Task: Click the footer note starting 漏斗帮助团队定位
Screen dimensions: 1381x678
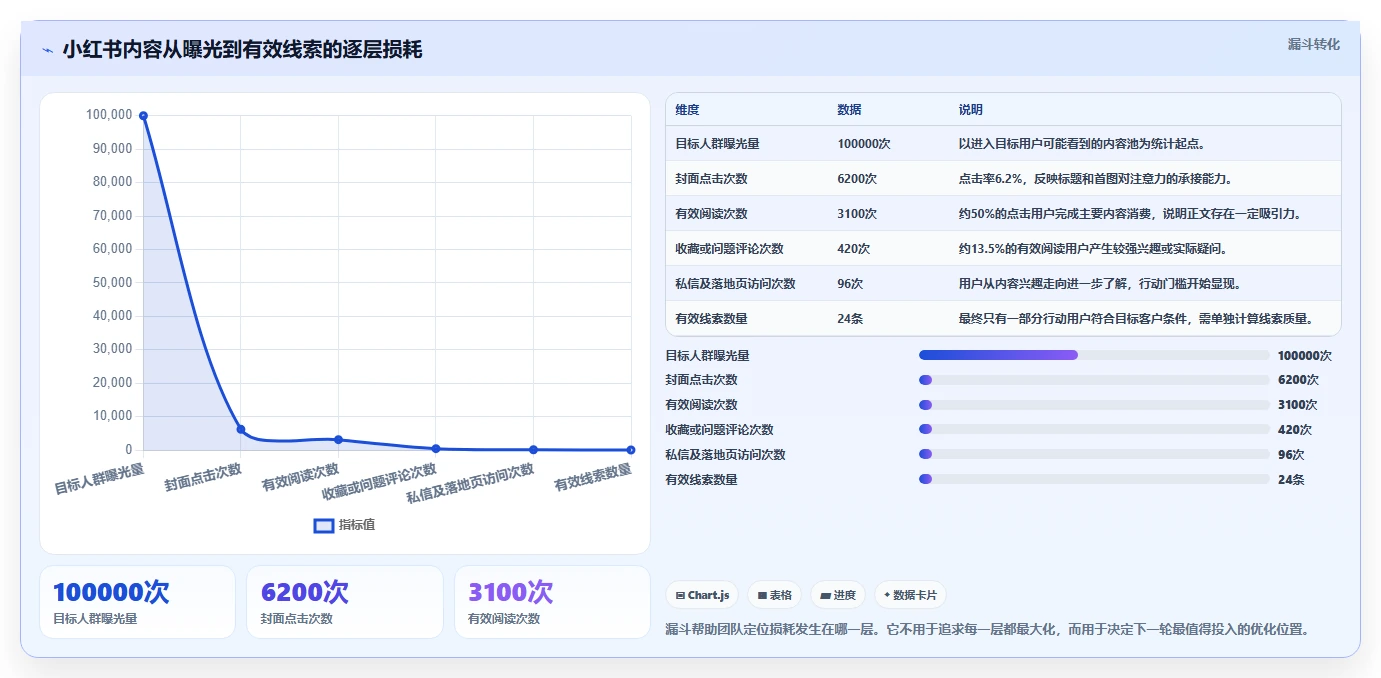Action: 987,629
